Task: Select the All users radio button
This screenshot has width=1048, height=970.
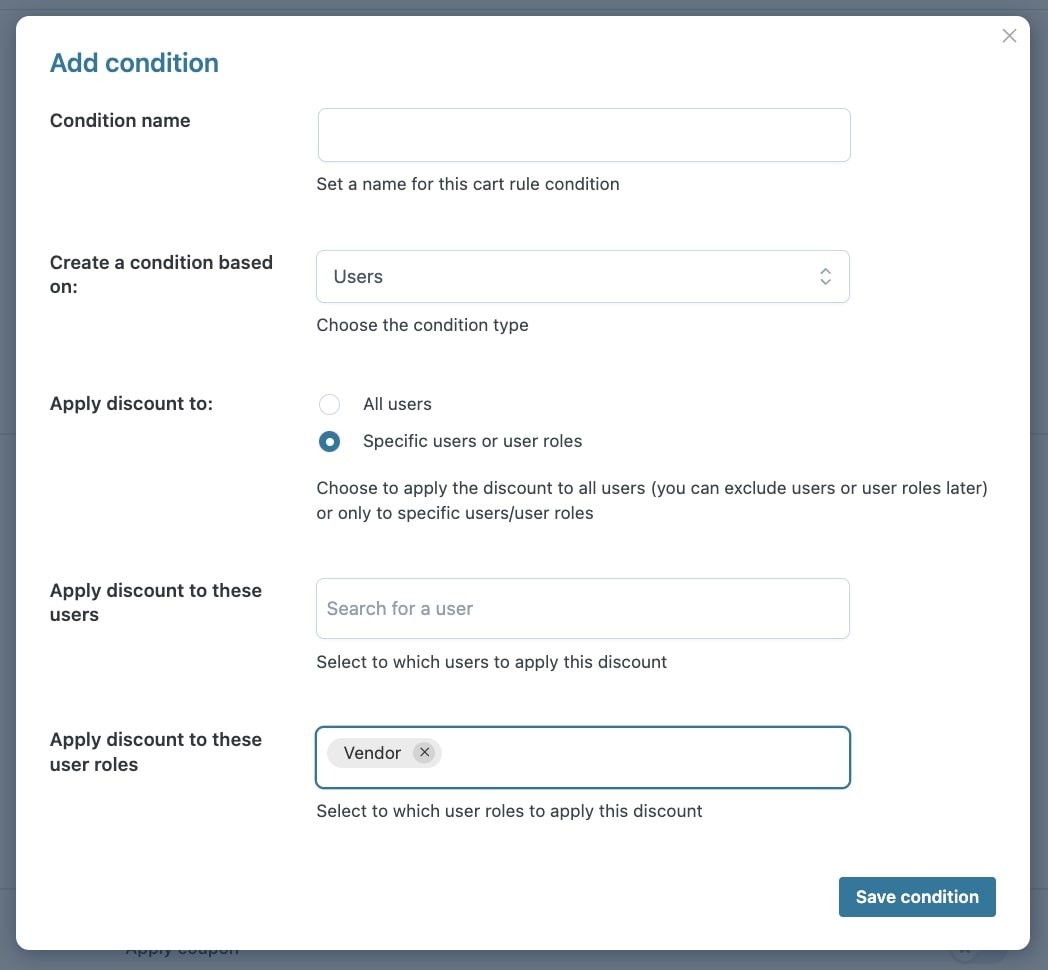Action: click(329, 404)
